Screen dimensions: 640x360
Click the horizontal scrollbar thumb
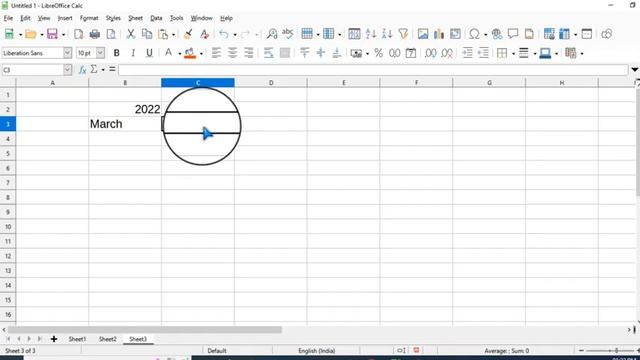tap(144, 329)
